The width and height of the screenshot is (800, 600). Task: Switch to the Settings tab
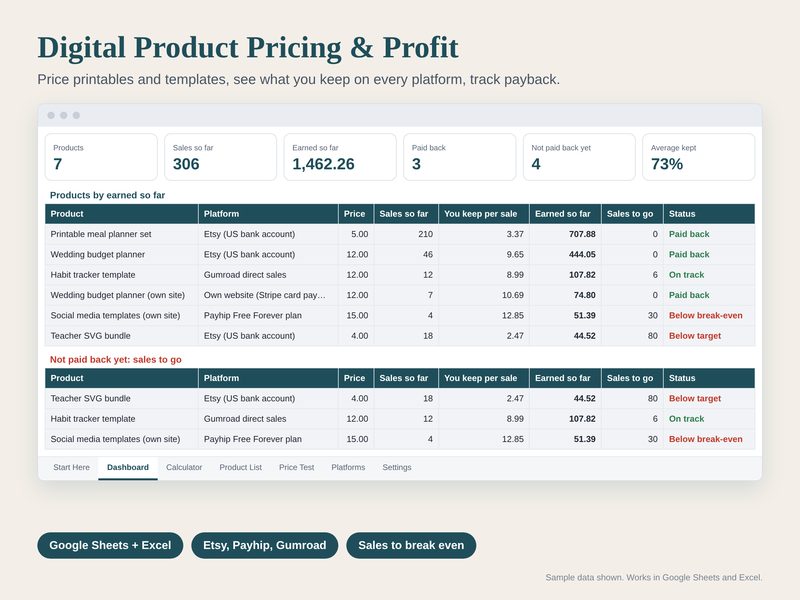click(x=397, y=467)
